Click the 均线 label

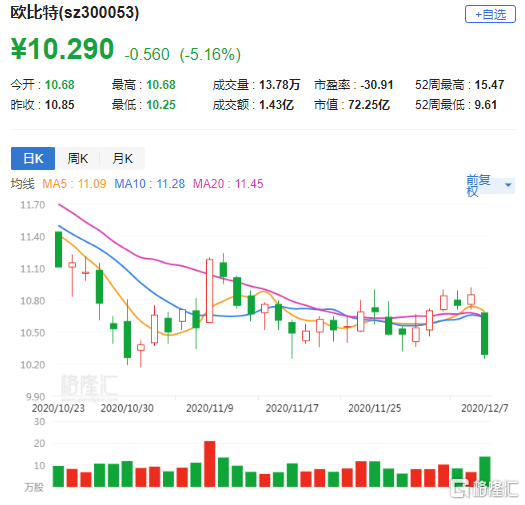tap(22, 184)
